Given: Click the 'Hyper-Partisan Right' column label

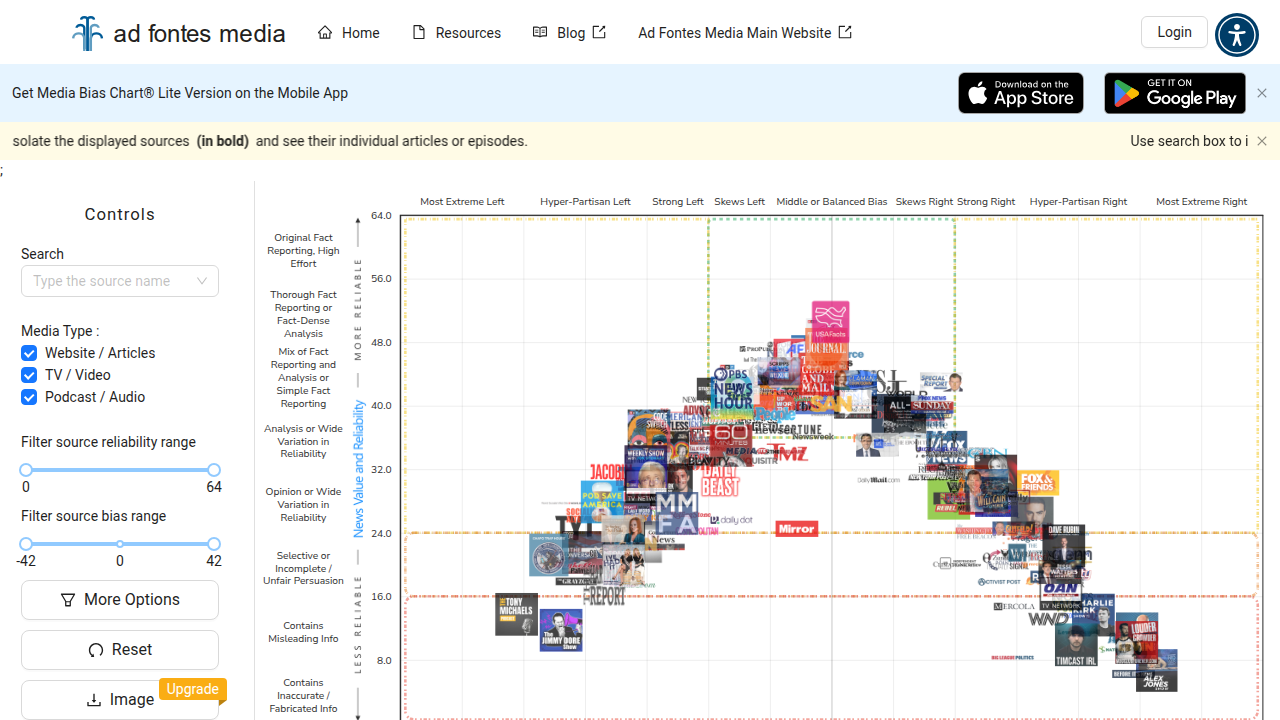Looking at the screenshot, I should (1078, 202).
